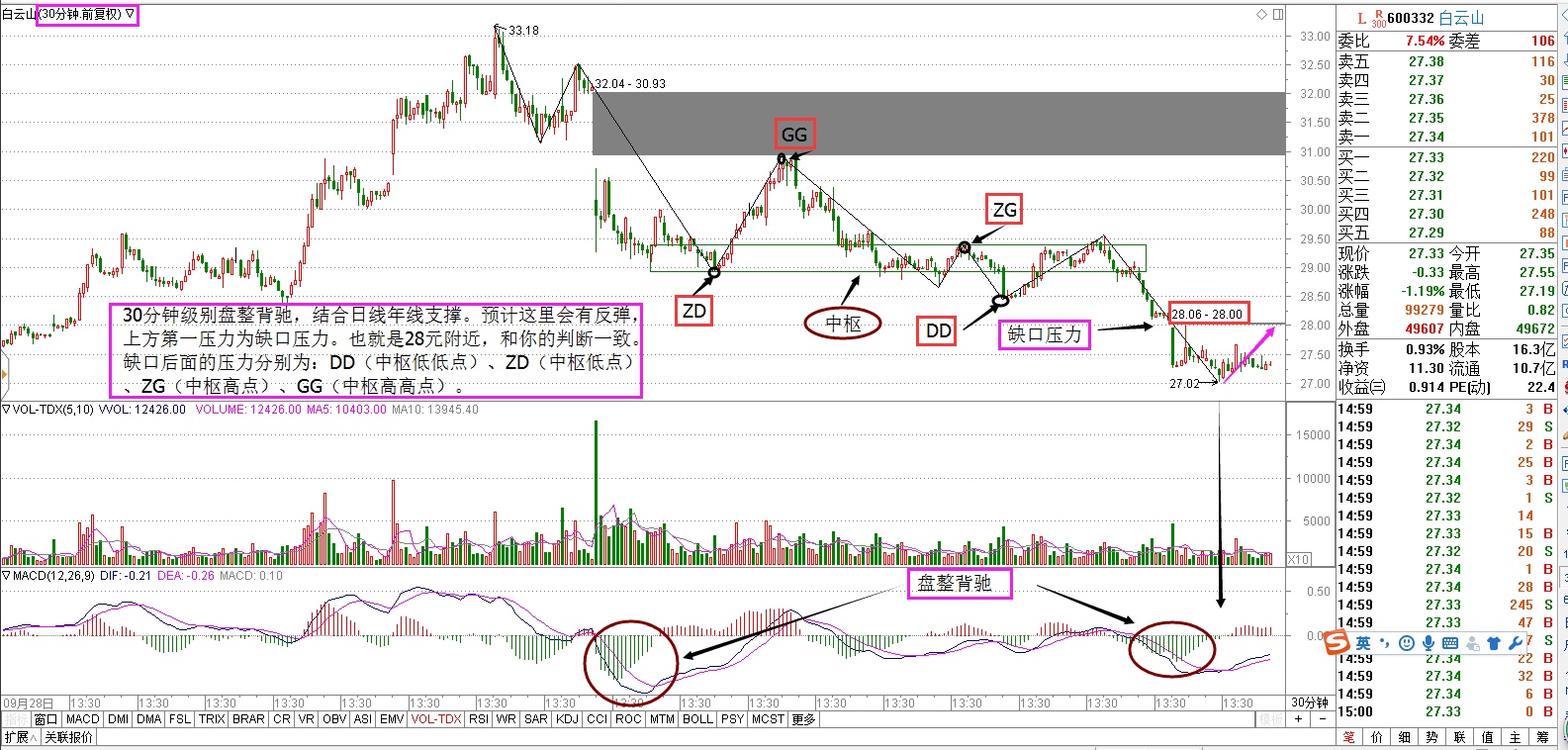Toggle punctuation mode on Sogou toolbar
Viewport: 1568px width, 750px height.
pyautogui.click(x=1385, y=643)
